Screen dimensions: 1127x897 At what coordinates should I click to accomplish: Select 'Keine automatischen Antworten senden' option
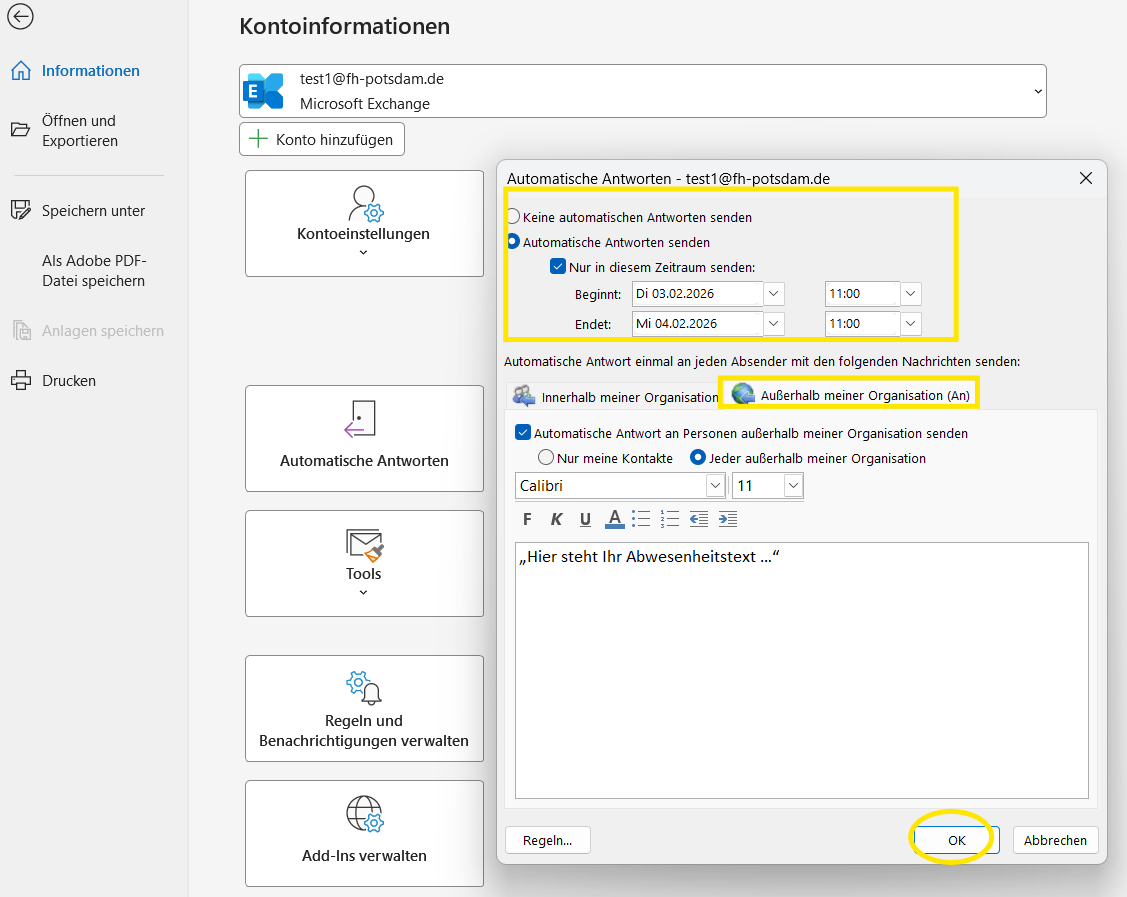point(514,217)
